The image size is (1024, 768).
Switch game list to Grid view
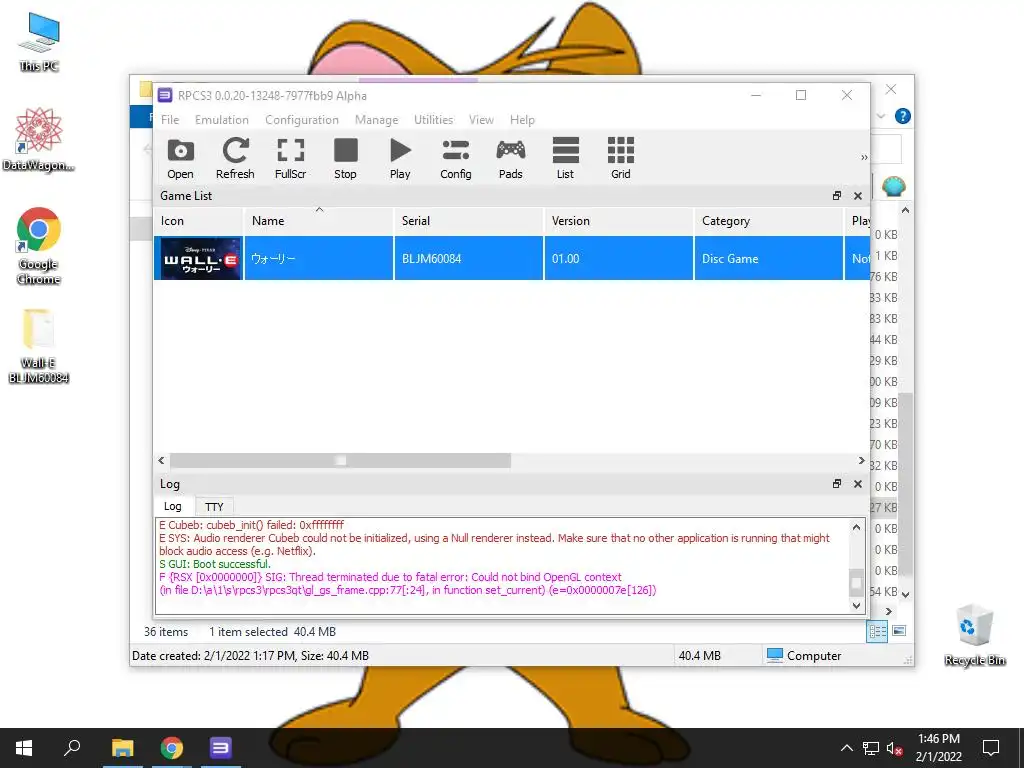(x=620, y=158)
